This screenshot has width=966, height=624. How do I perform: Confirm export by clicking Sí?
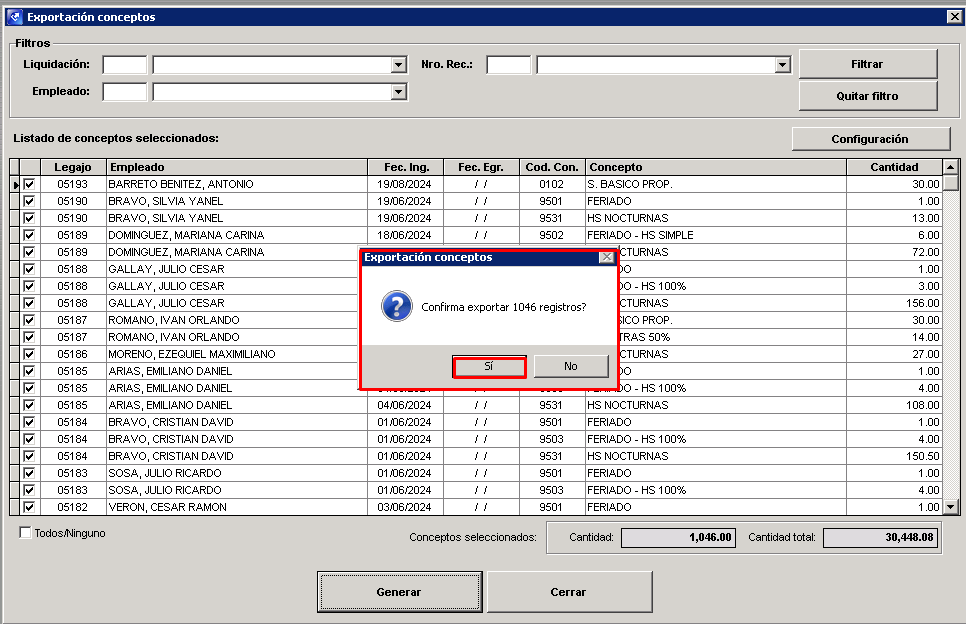tap(489, 367)
